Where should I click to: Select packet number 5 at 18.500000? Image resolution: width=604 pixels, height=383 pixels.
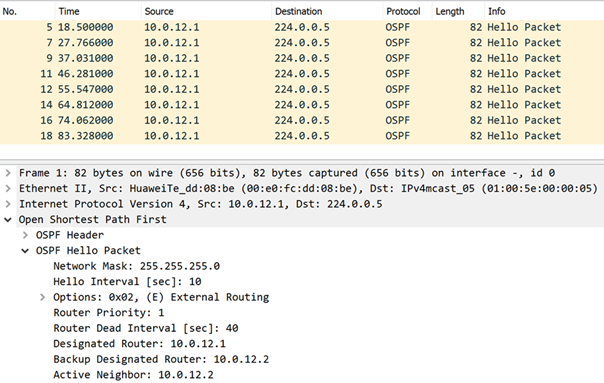pyautogui.click(x=302, y=27)
